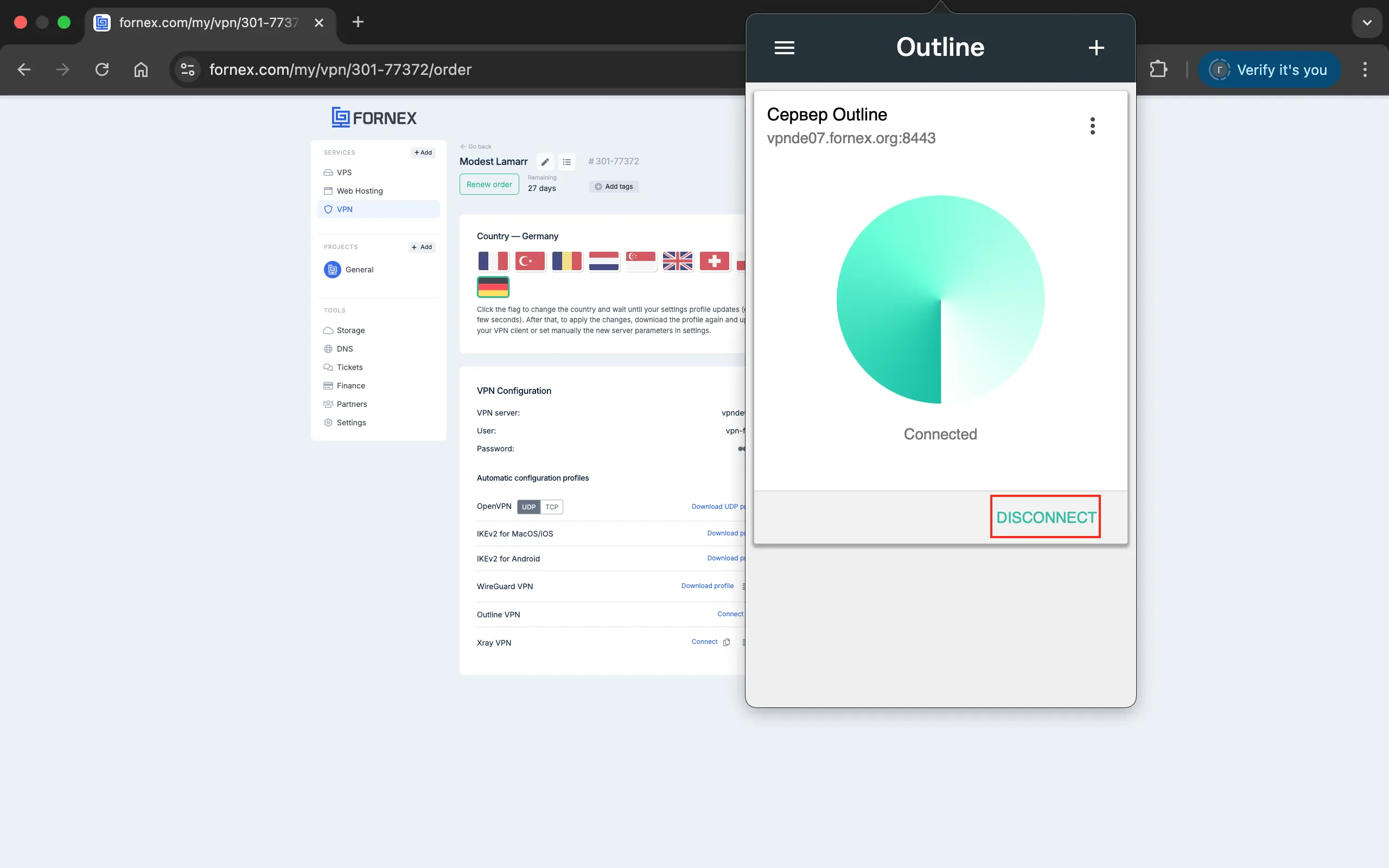The height and width of the screenshot is (868, 1389).
Task: Open Finance in the sidebar
Action: click(x=345, y=385)
